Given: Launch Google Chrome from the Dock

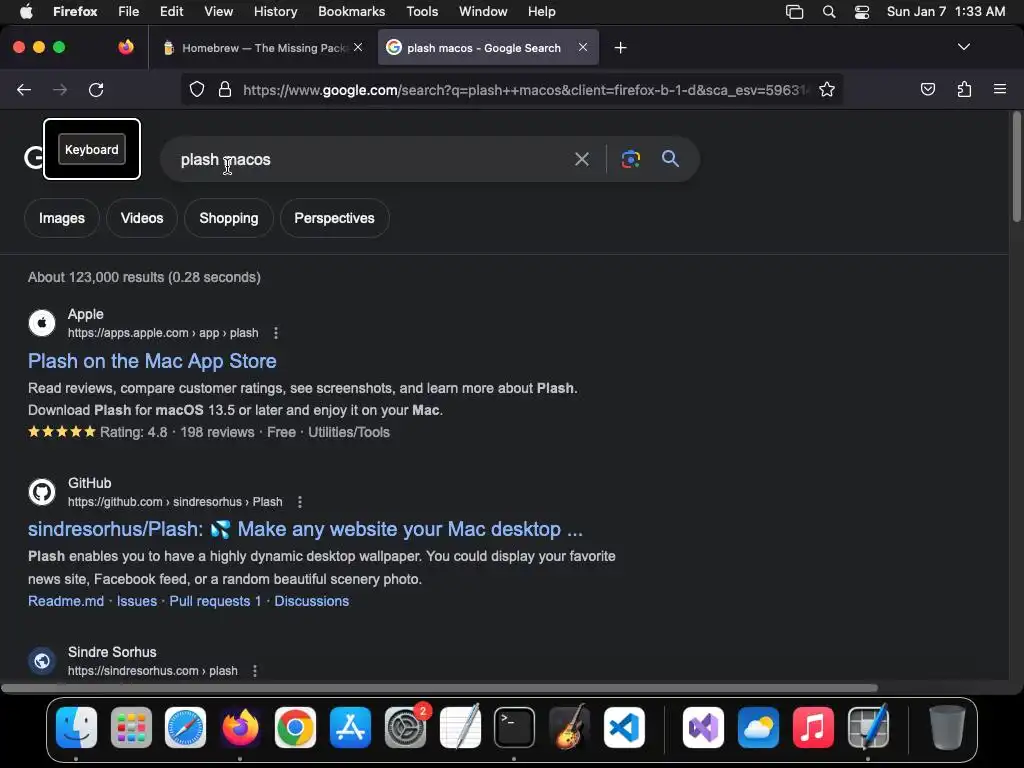Looking at the screenshot, I should coord(295,728).
